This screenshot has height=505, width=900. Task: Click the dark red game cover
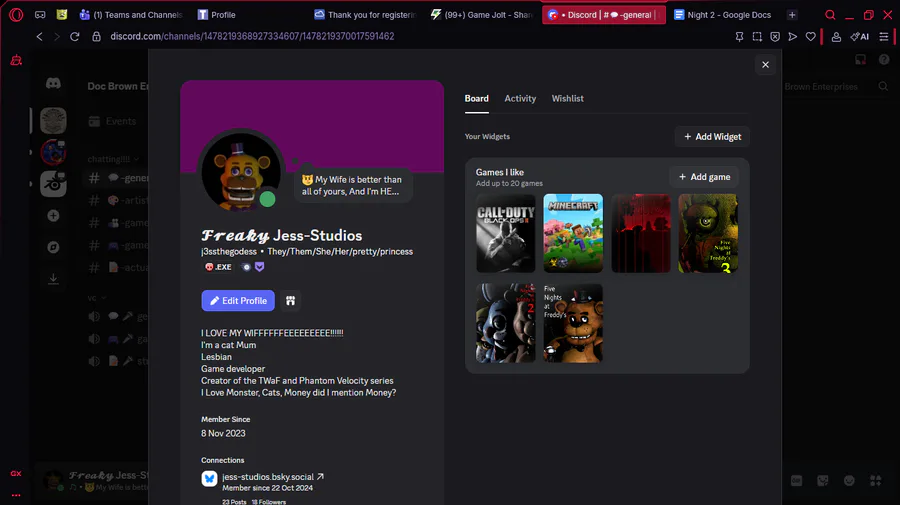[x=641, y=233]
